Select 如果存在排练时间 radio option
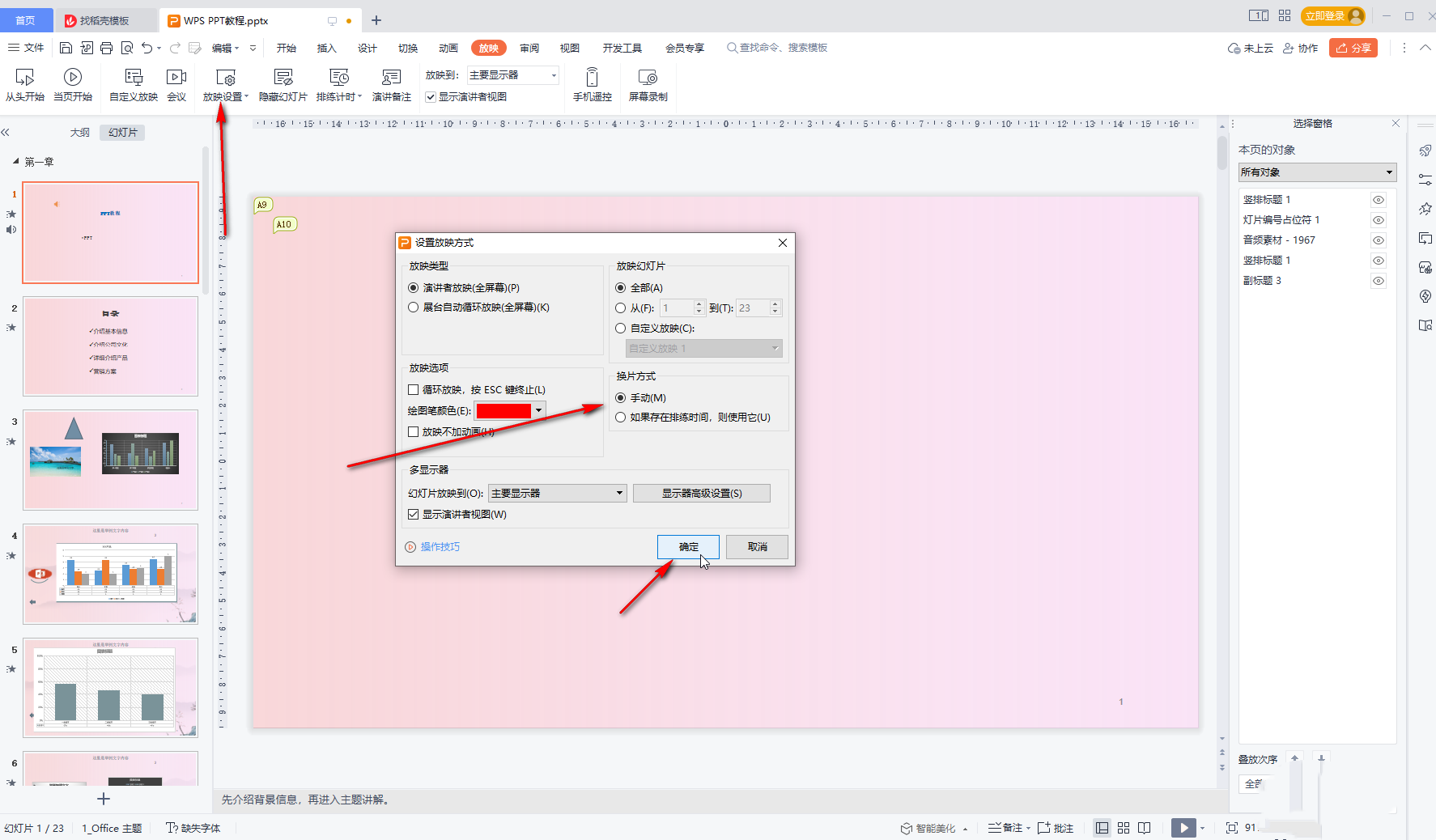 pos(621,418)
